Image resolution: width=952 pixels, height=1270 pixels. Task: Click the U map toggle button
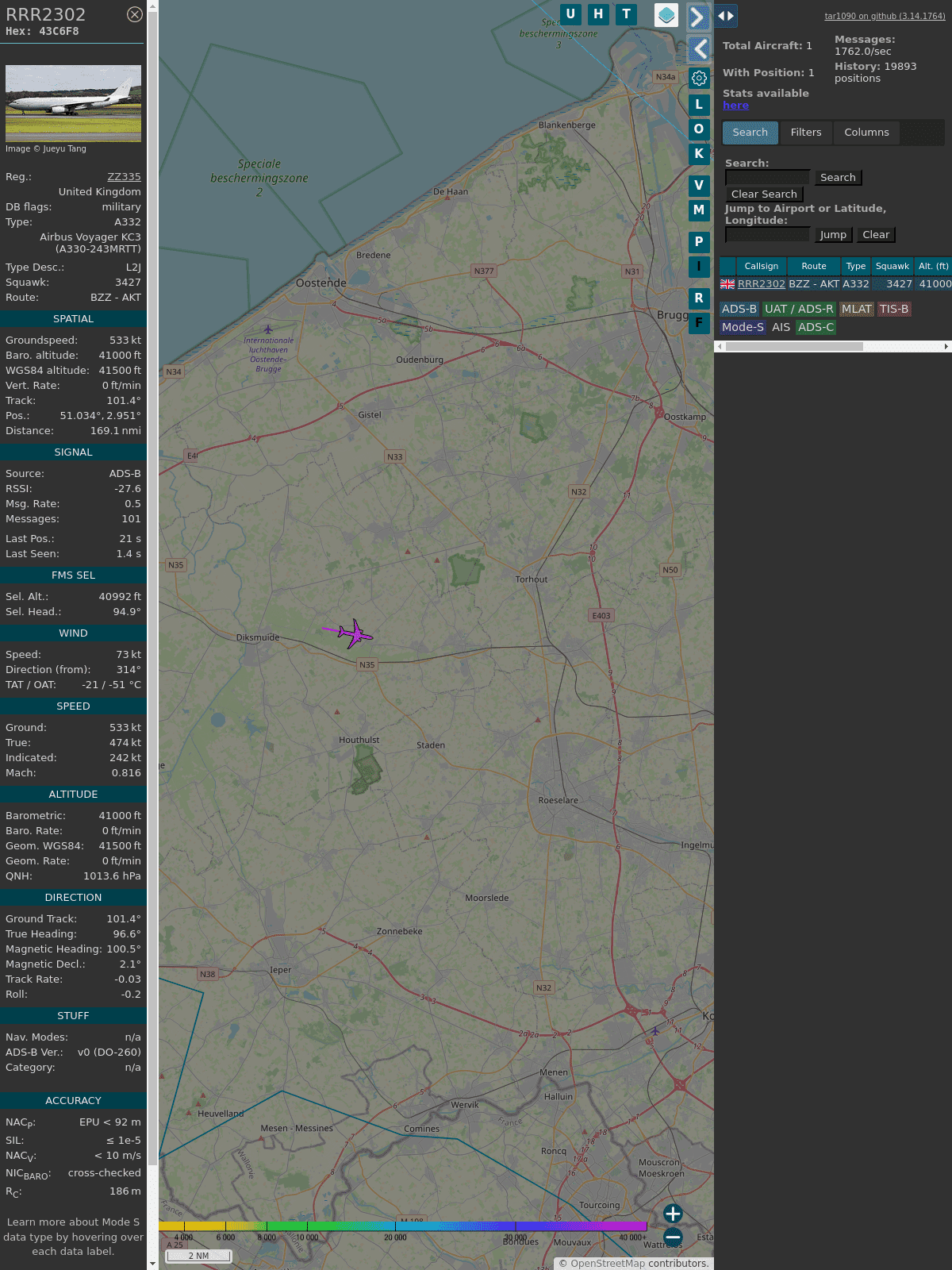(x=570, y=14)
